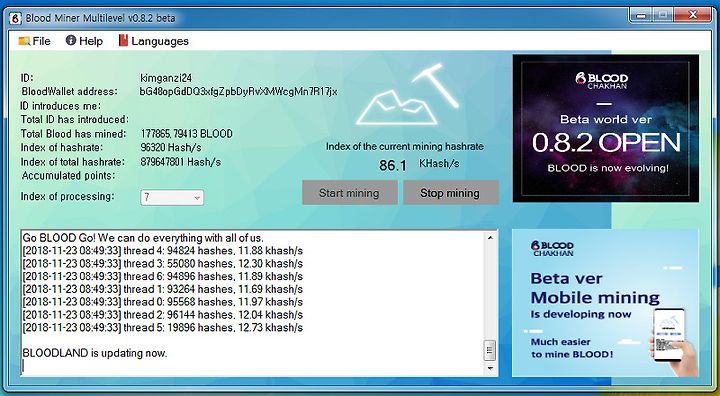
Task: Click the Stop mining button
Action: point(450,192)
